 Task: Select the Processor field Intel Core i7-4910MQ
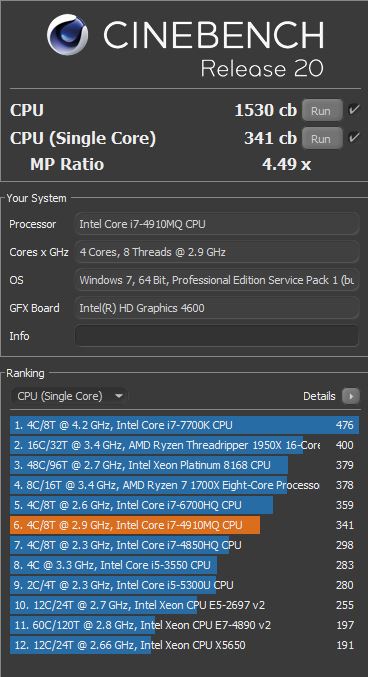217,224
